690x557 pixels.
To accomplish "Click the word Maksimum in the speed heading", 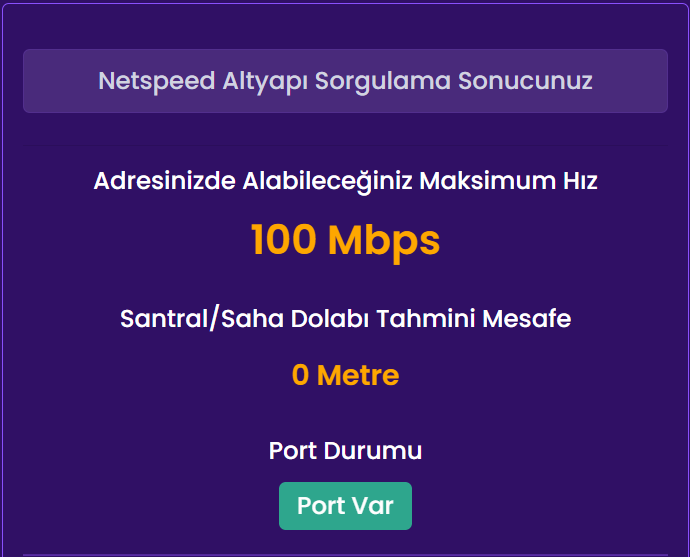I will coord(479,181).
